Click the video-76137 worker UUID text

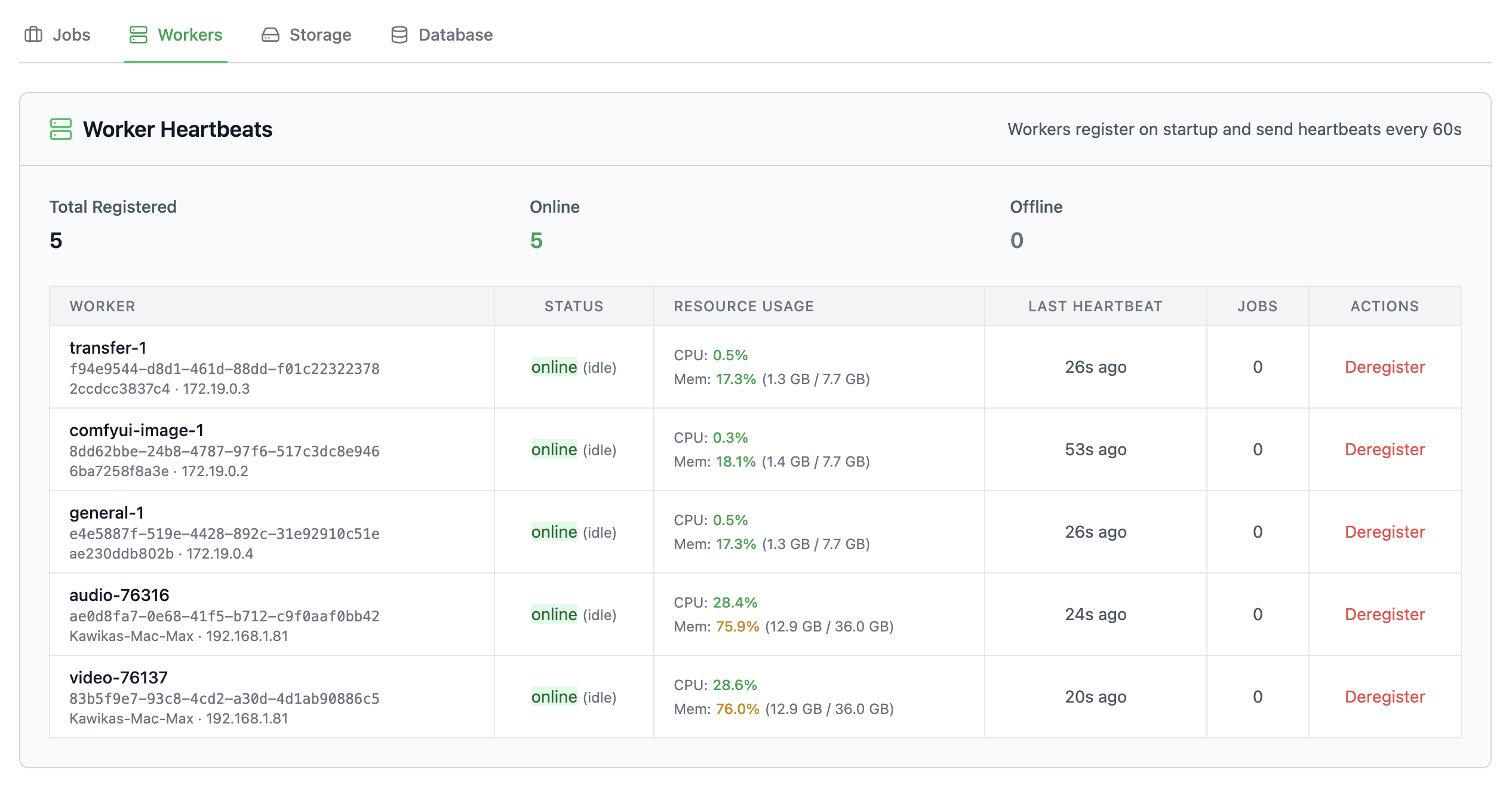224,698
